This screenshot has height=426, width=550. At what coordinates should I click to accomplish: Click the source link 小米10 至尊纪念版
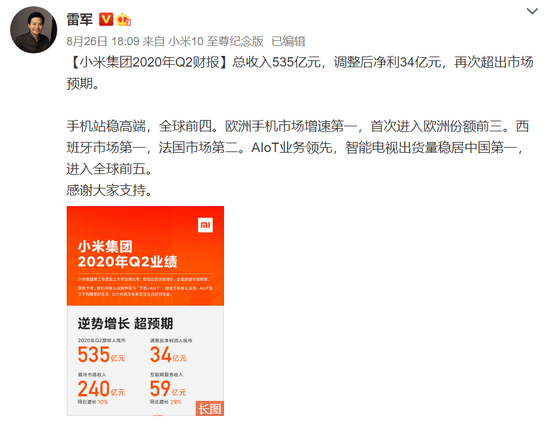216,41
